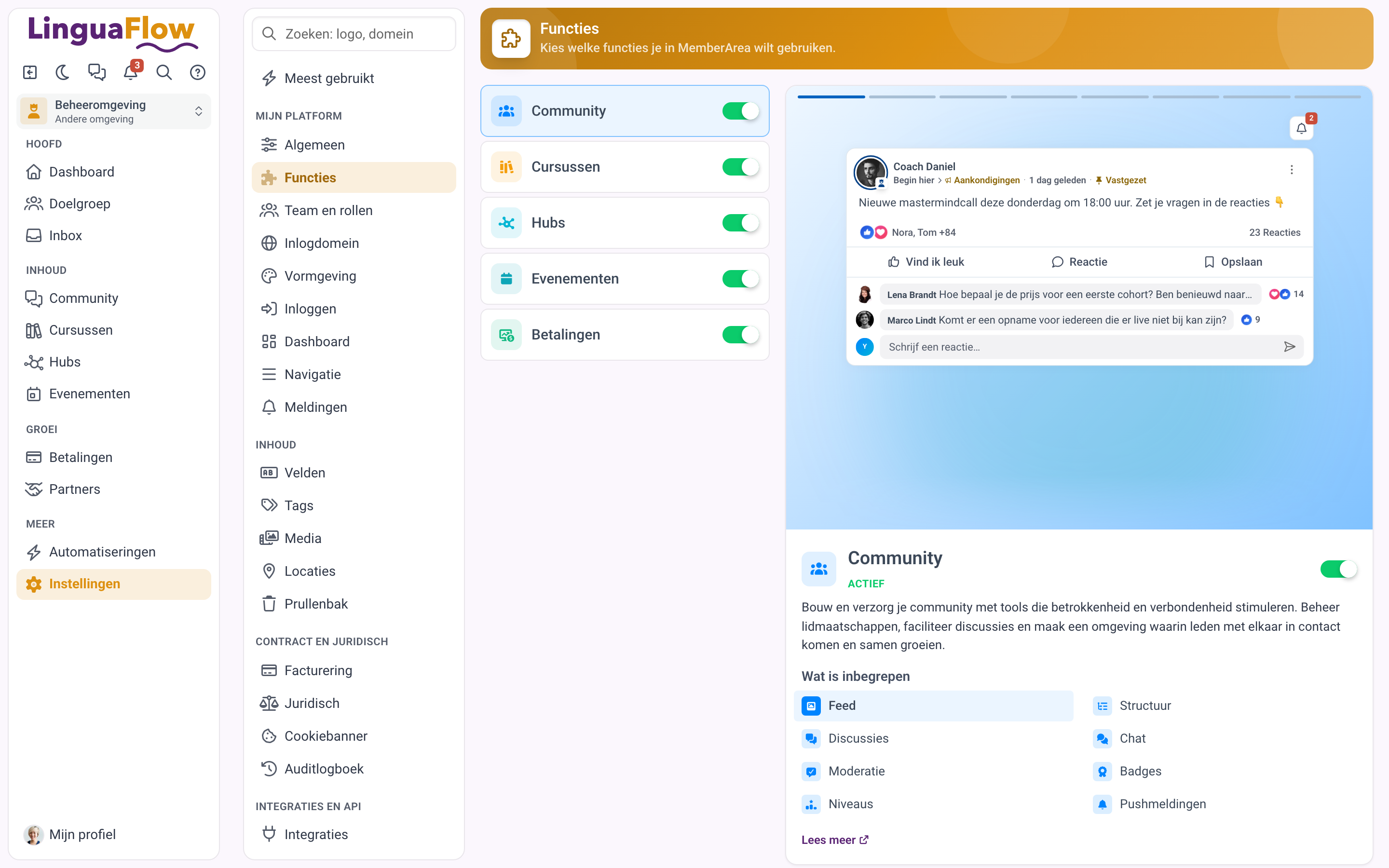Image resolution: width=1389 pixels, height=868 pixels.
Task: Click the help question mark icon
Action: (x=197, y=72)
